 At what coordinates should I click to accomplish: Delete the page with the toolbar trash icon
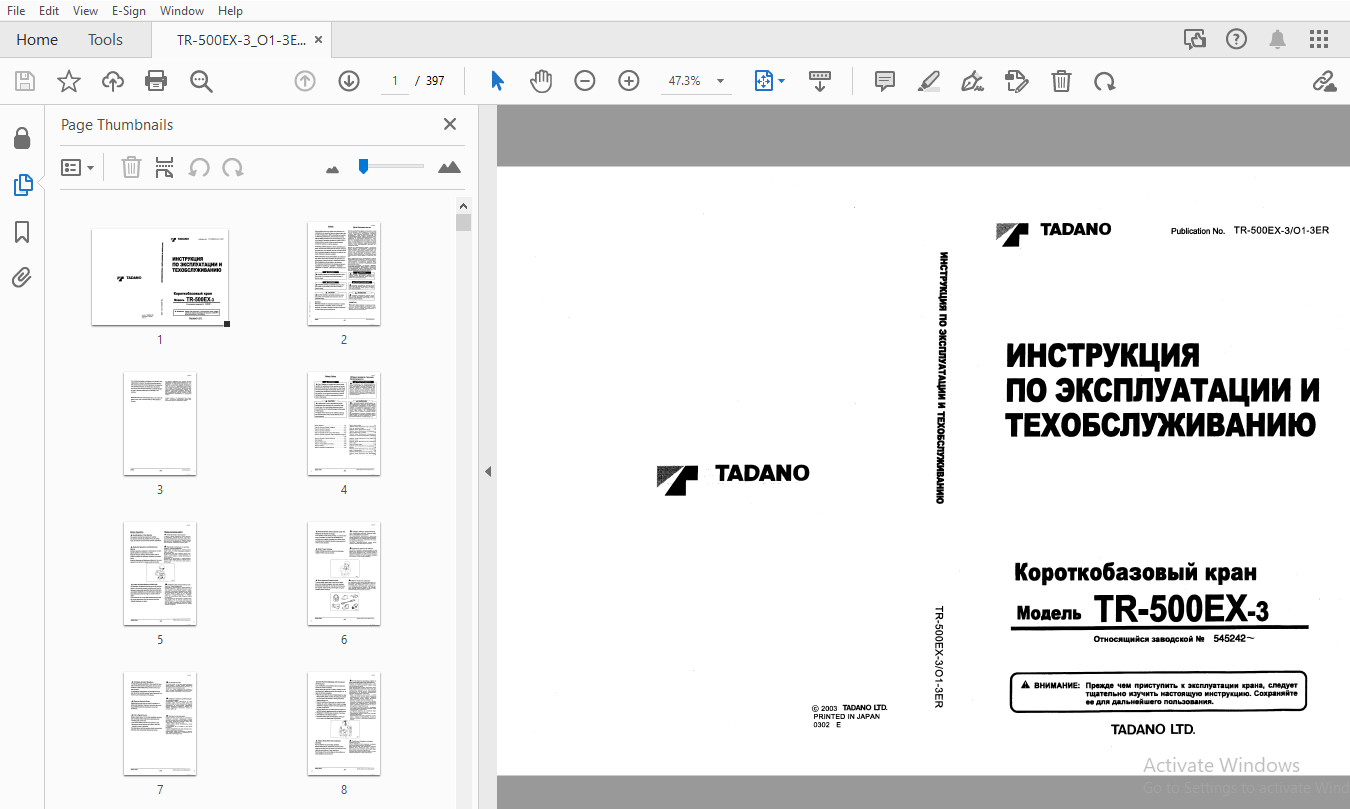pos(1061,81)
